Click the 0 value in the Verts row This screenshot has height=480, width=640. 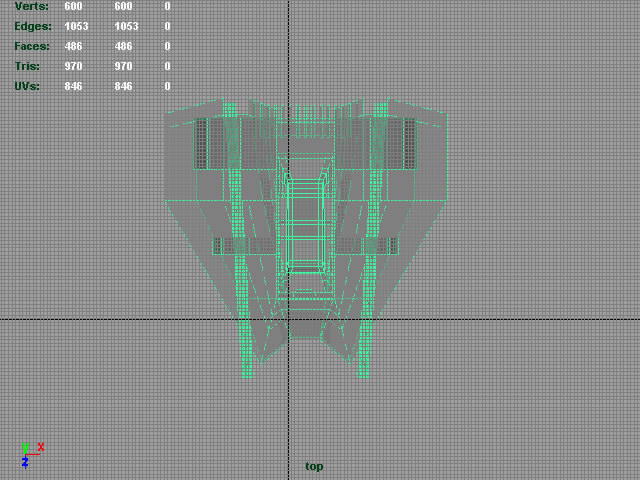(167, 6)
